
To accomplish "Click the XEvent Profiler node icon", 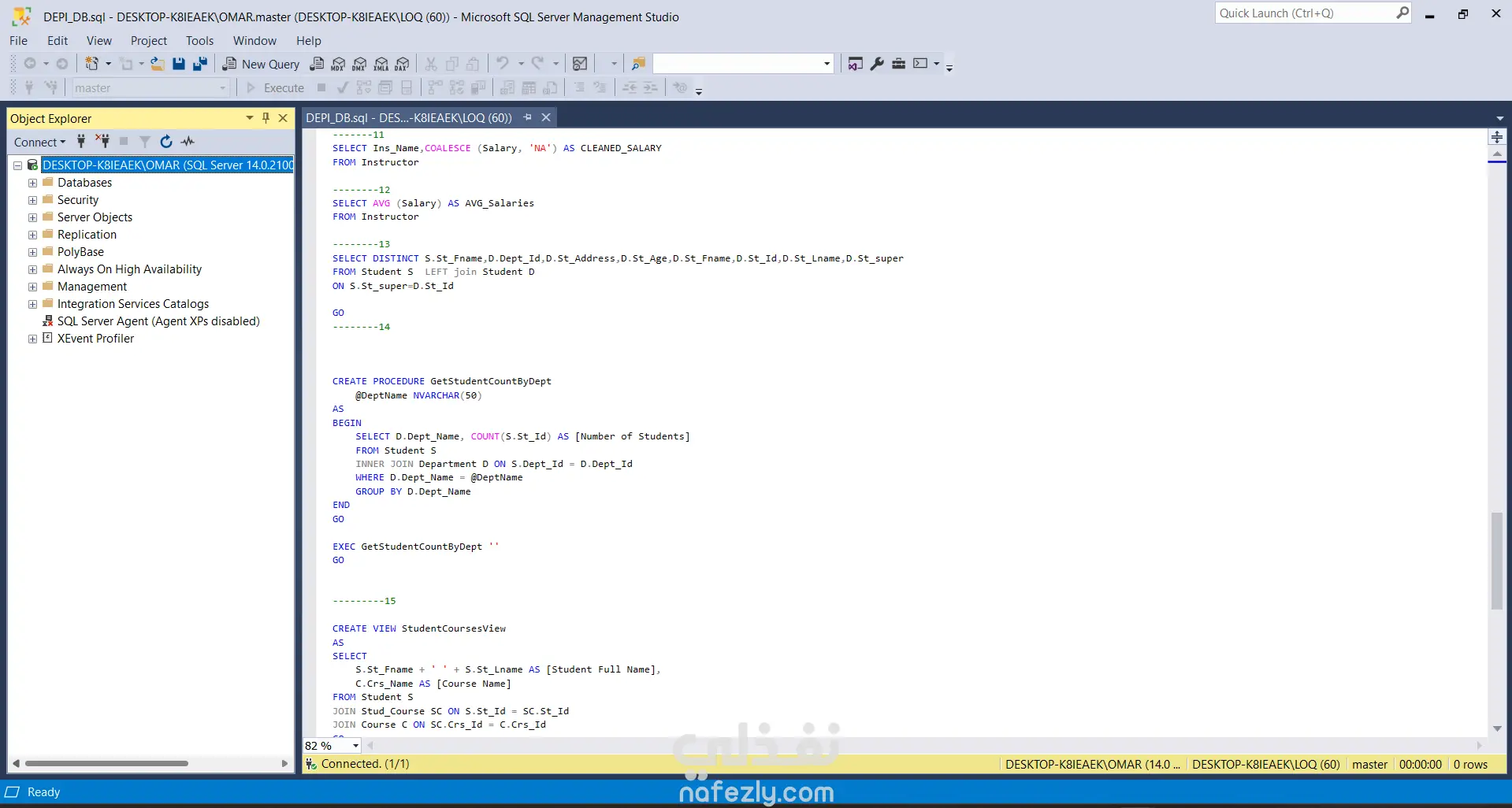I will coord(47,339).
